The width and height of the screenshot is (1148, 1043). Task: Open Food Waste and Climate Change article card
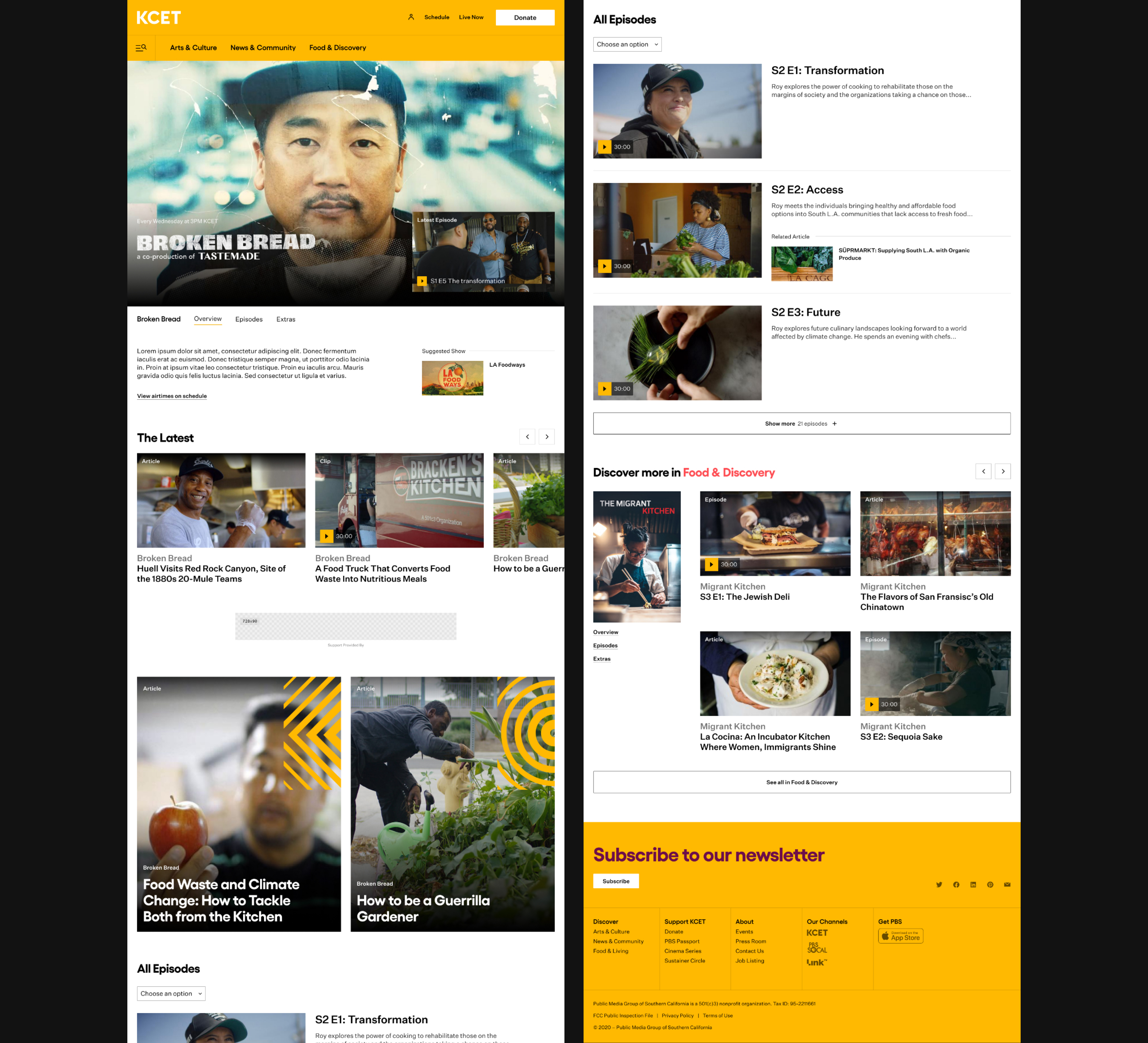pos(239,804)
